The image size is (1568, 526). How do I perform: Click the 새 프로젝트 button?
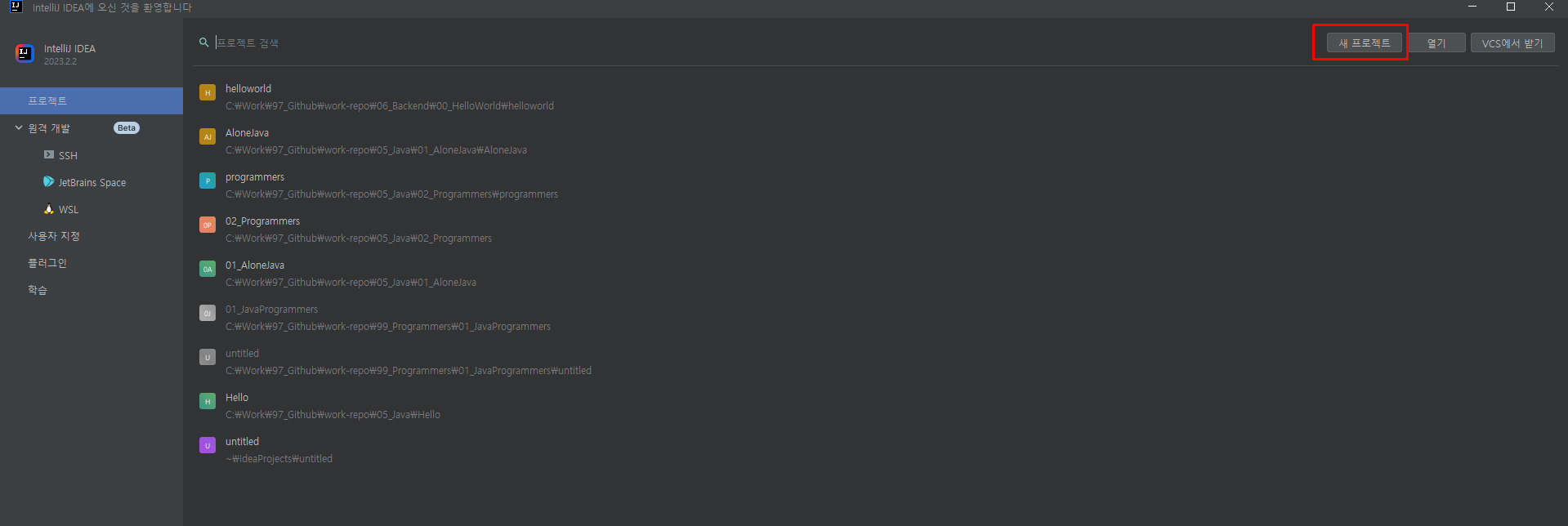pos(1364,42)
